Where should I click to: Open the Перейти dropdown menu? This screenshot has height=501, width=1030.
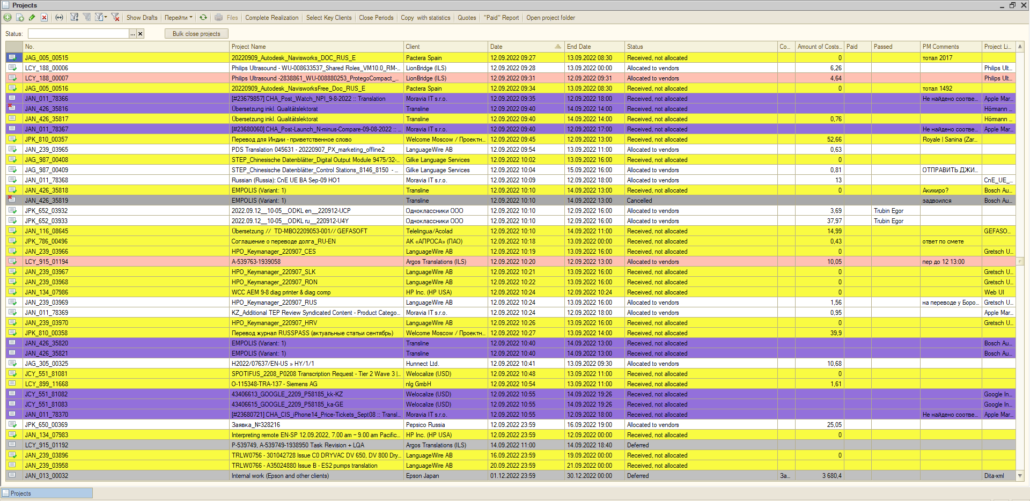tap(175, 18)
